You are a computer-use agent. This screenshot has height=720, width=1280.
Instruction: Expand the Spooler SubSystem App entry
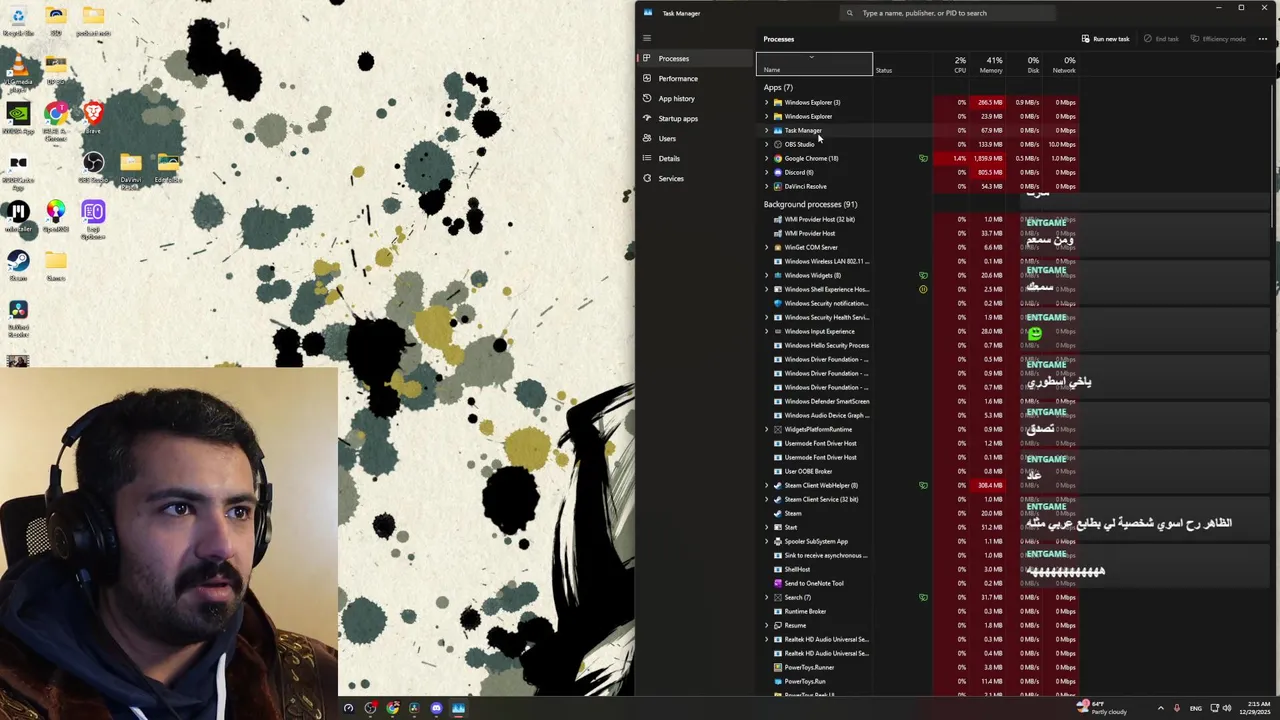click(x=766, y=541)
